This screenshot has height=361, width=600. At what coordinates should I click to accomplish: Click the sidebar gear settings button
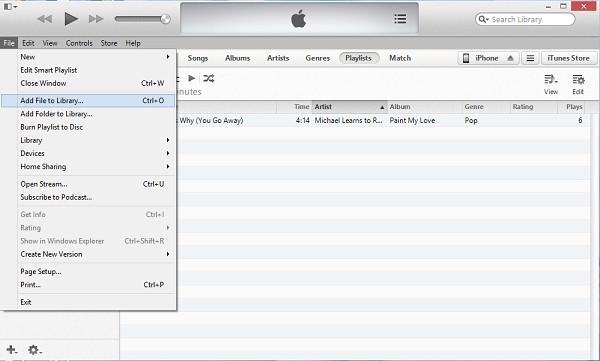[x=34, y=350]
